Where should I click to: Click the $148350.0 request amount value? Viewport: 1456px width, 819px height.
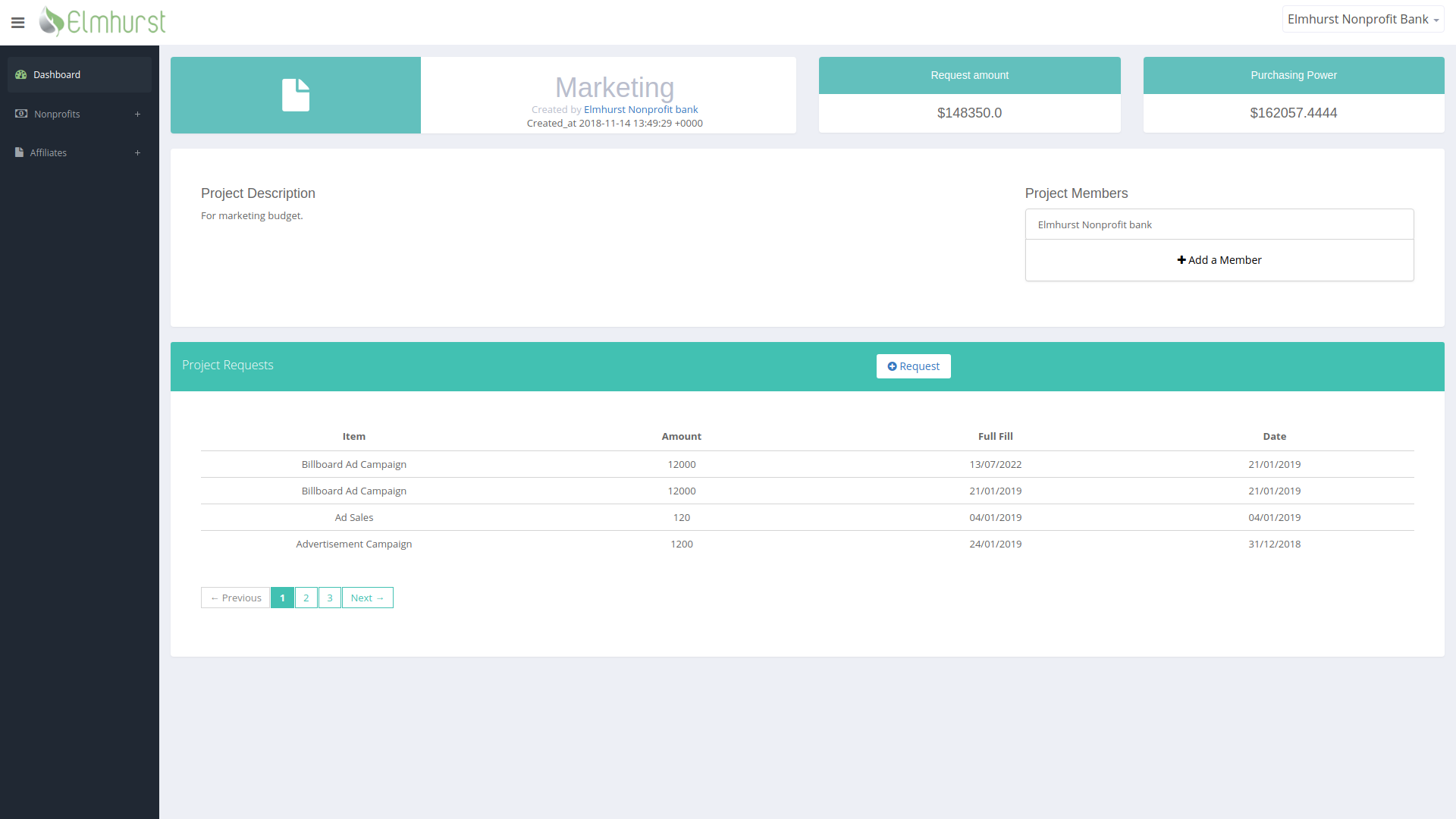pos(969,113)
